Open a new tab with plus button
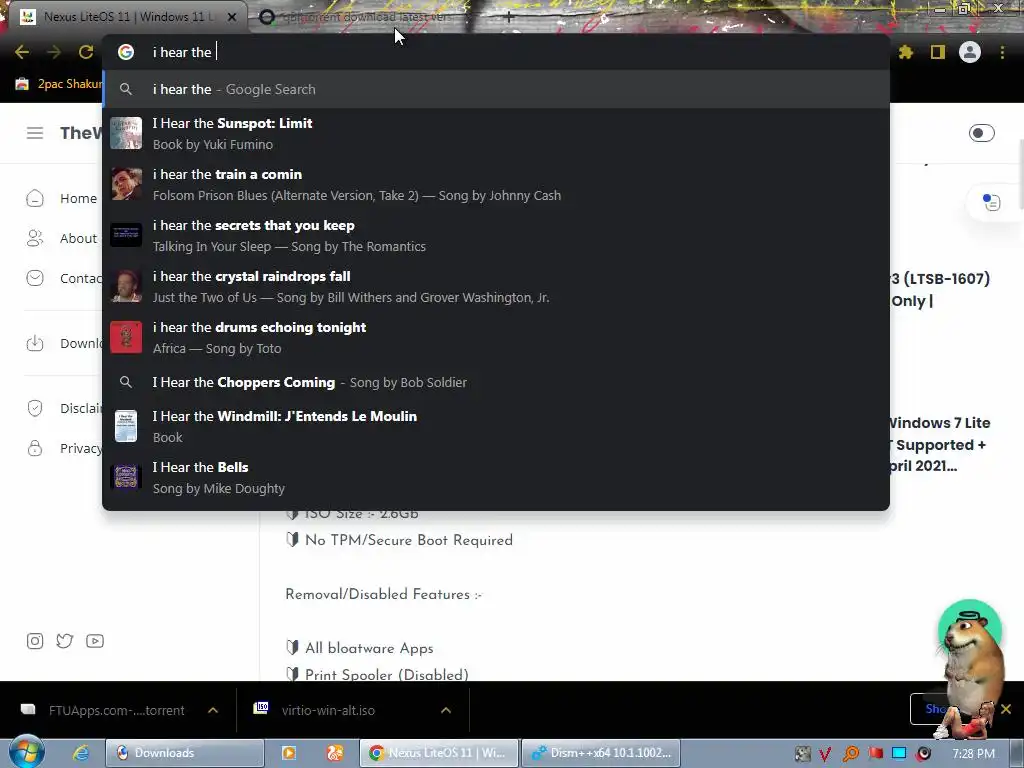 pyautogui.click(x=509, y=17)
